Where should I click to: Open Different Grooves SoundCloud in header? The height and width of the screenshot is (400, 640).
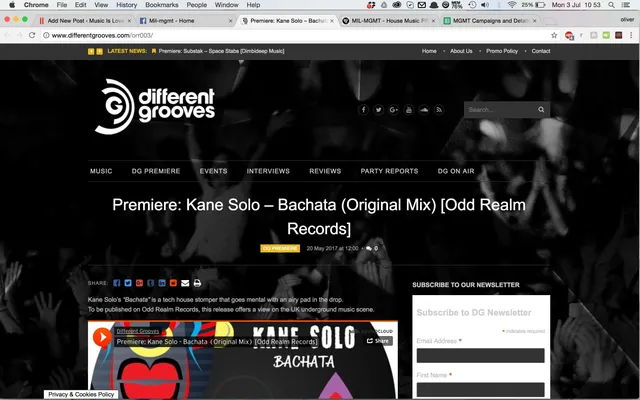[x=424, y=110]
